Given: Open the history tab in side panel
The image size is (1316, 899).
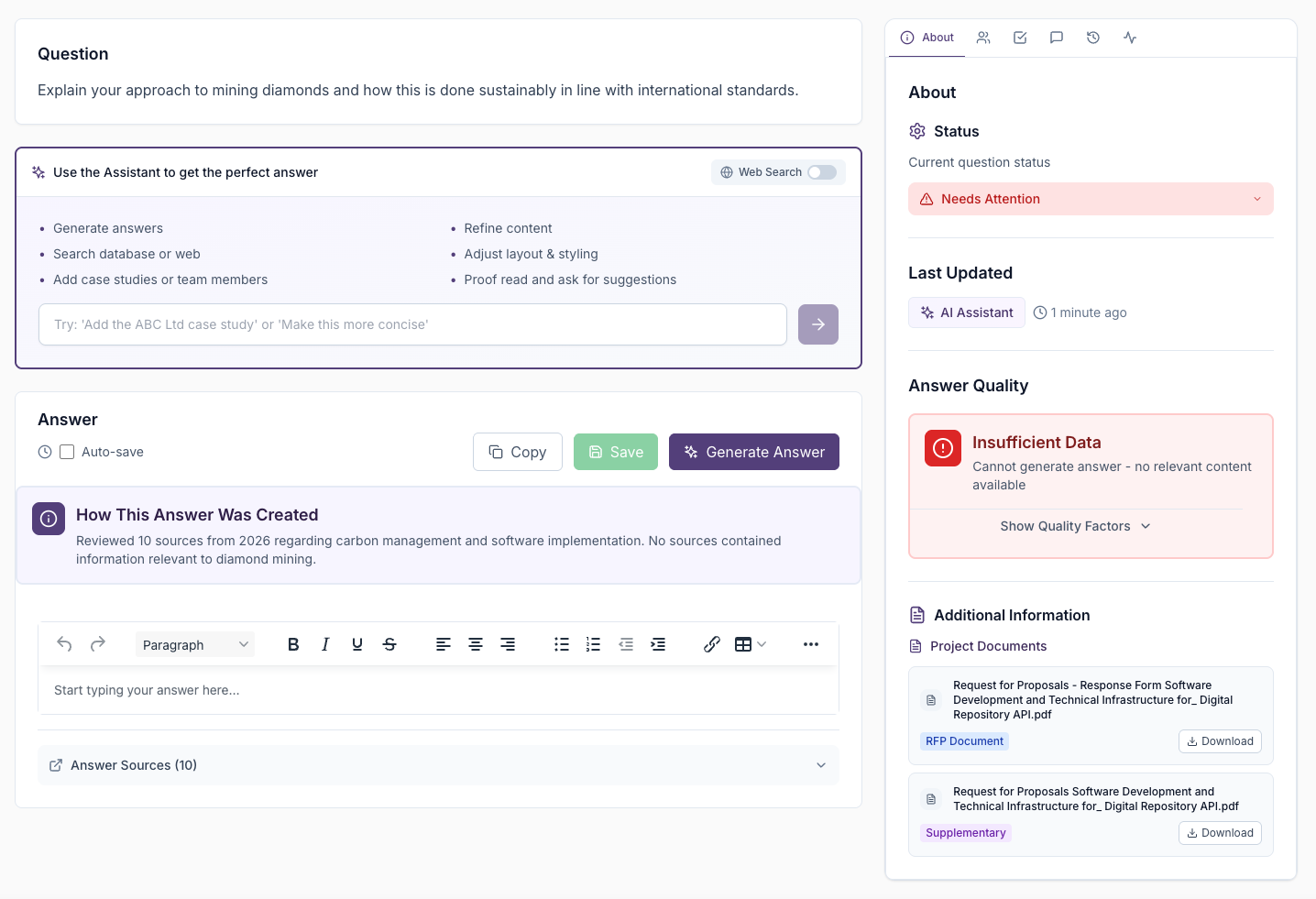Looking at the screenshot, I should pyautogui.click(x=1093, y=38).
